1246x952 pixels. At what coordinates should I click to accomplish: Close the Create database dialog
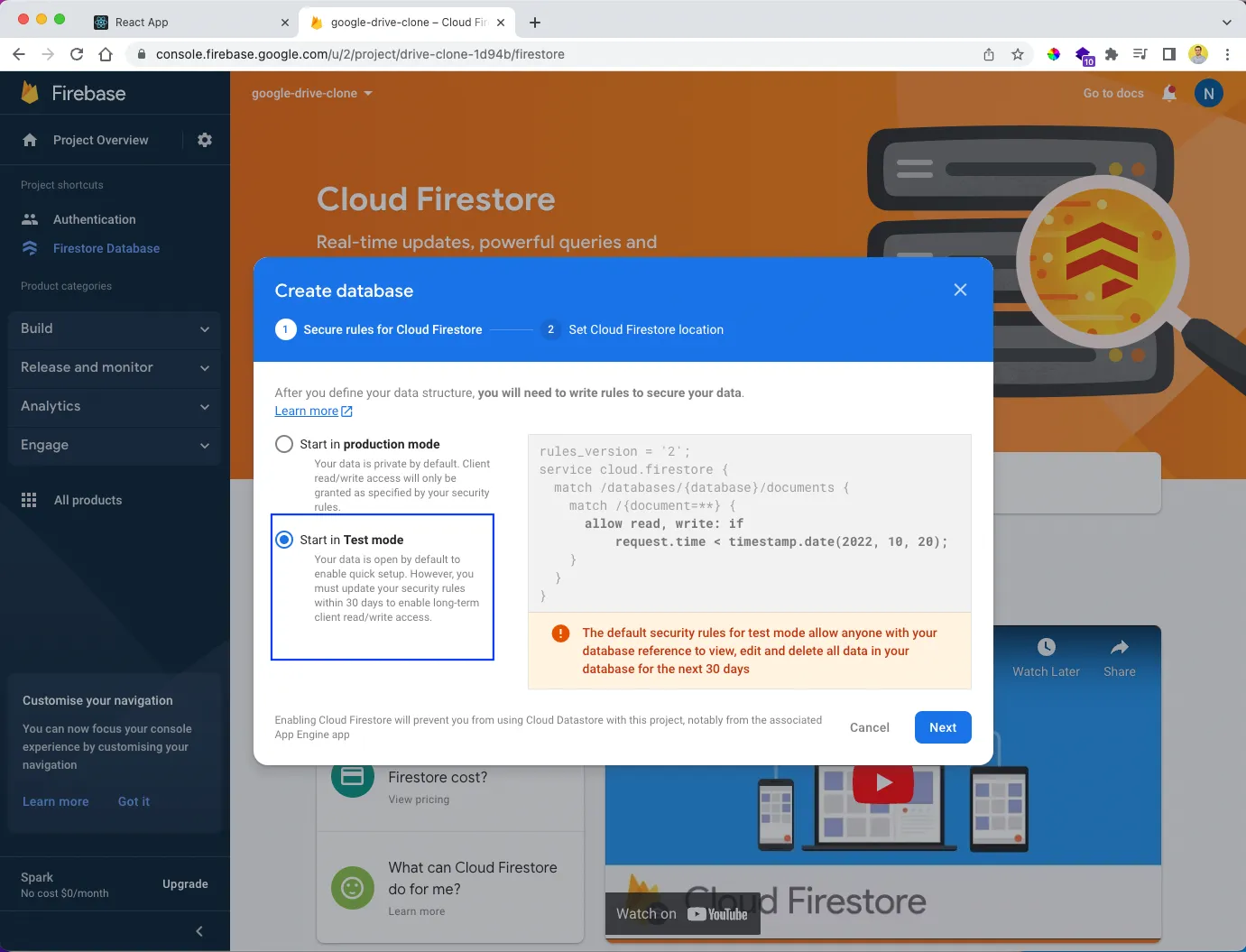click(960, 290)
